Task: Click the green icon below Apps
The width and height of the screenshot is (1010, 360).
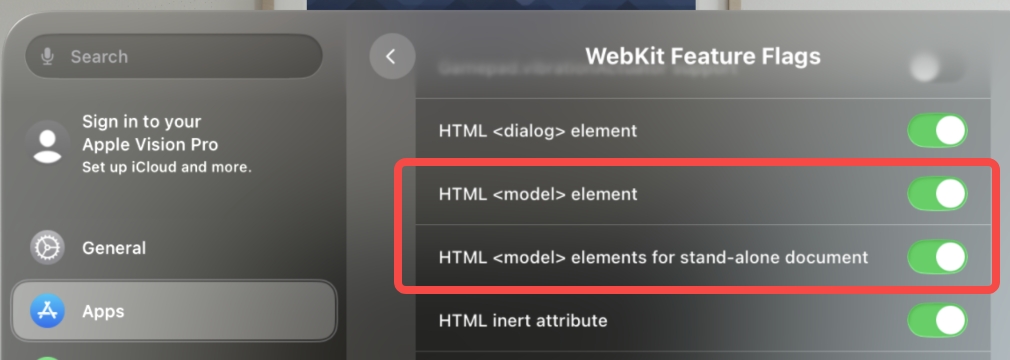Action: pyautogui.click(x=47, y=357)
